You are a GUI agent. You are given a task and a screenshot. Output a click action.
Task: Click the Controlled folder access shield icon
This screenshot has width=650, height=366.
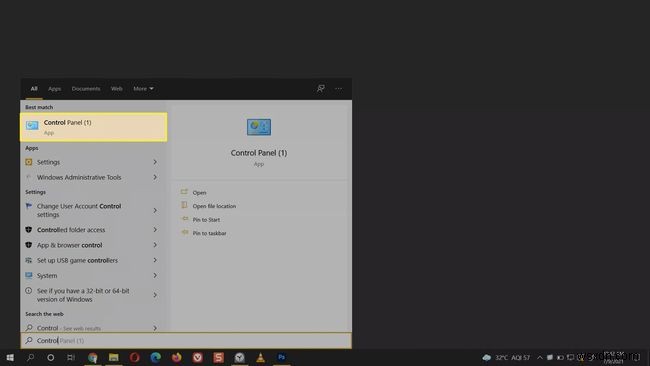click(29, 230)
